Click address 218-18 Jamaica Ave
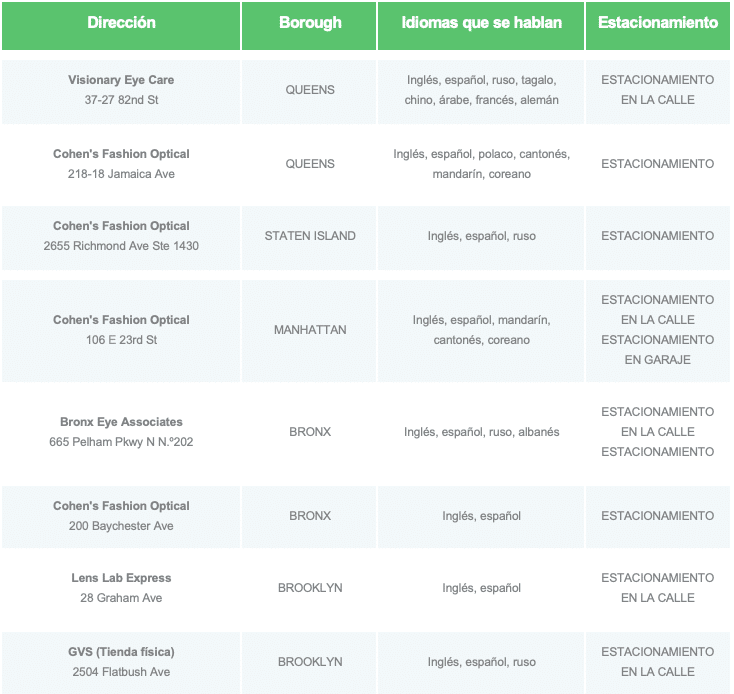734x694 pixels. click(x=121, y=174)
